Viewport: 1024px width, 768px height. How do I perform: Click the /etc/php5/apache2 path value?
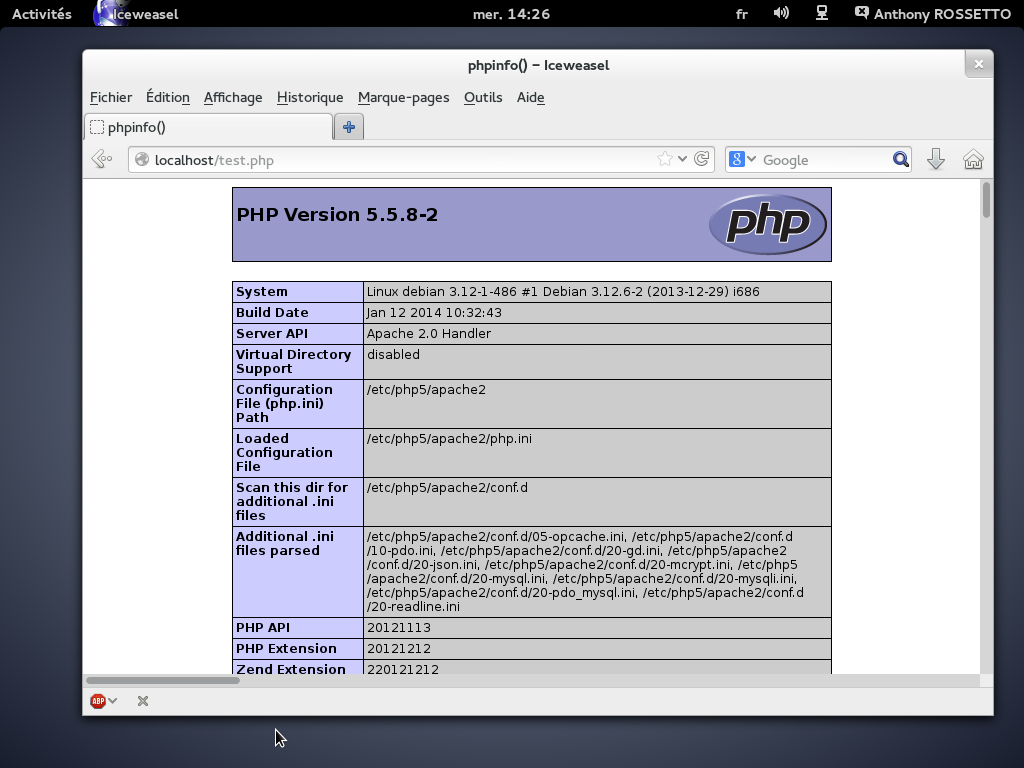pyautogui.click(x=426, y=389)
